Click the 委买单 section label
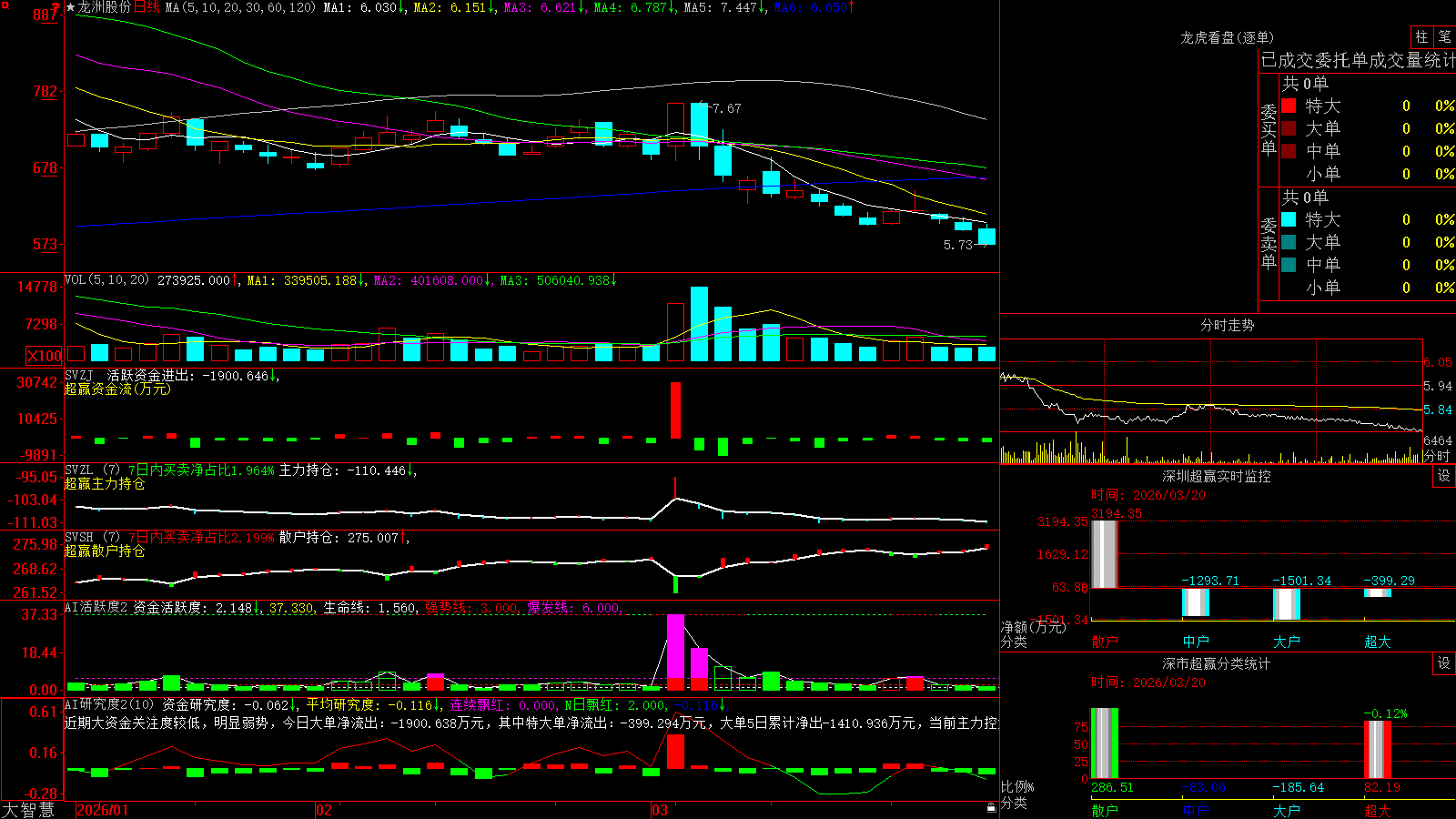This screenshot has width=1456, height=819. [x=1269, y=129]
